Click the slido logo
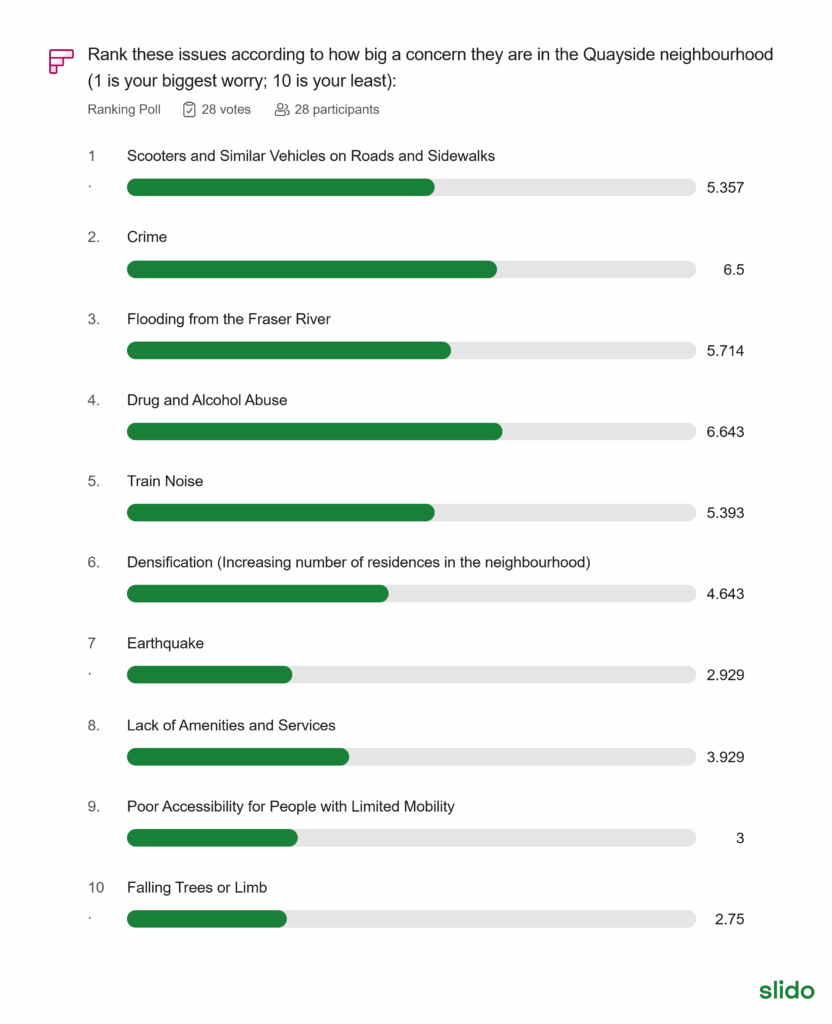Screen dimensions: 832x1024 click(786, 990)
